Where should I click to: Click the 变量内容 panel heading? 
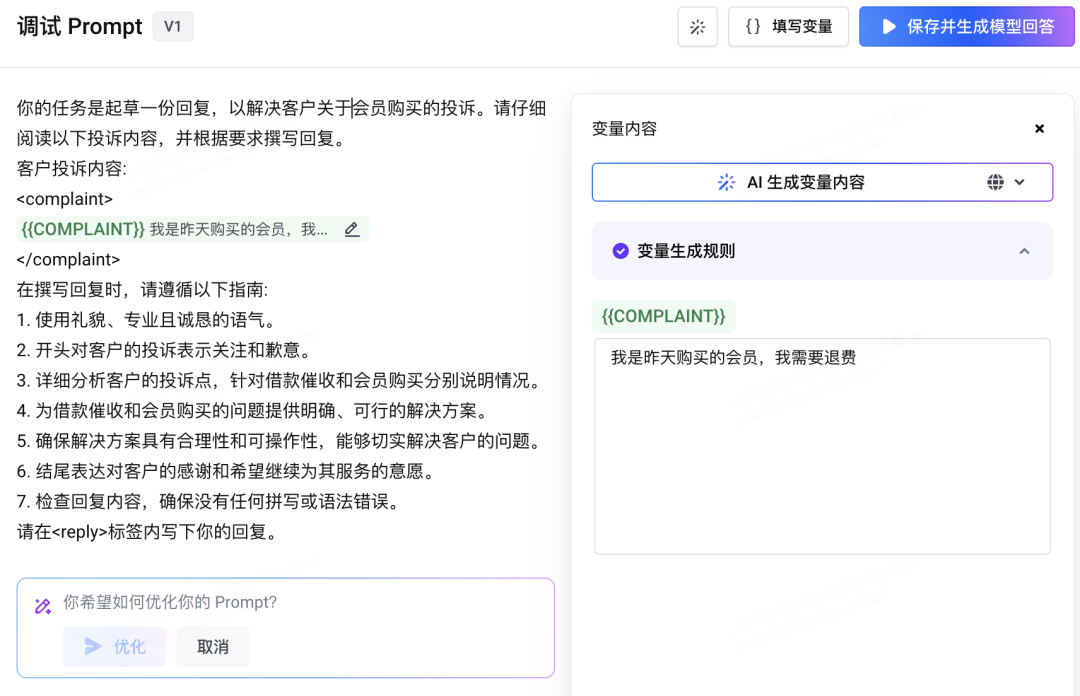[x=624, y=129]
